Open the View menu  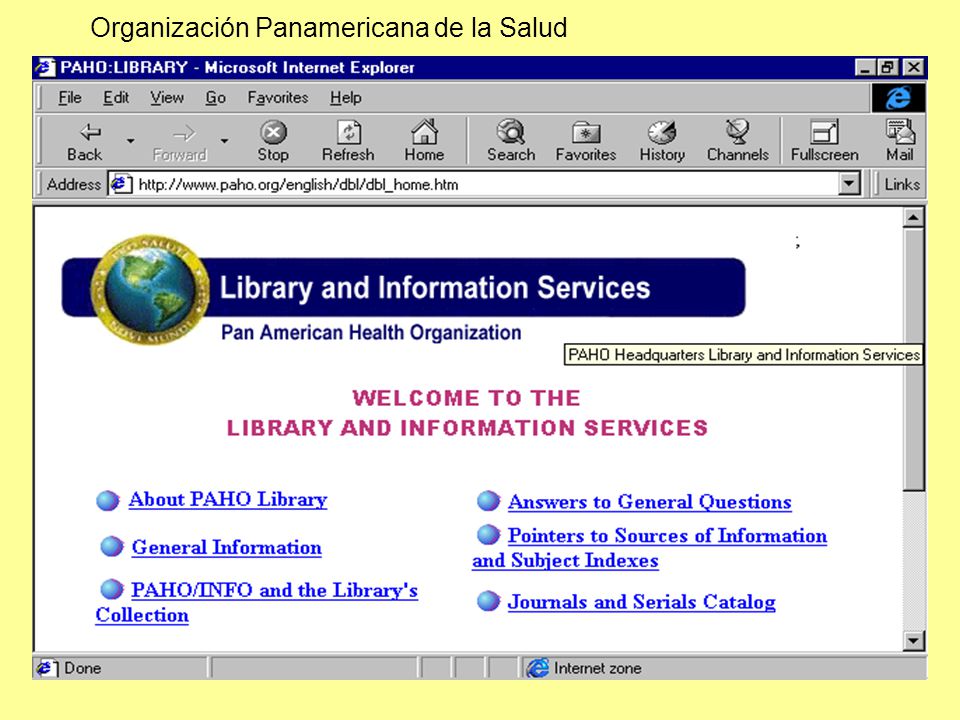point(167,98)
